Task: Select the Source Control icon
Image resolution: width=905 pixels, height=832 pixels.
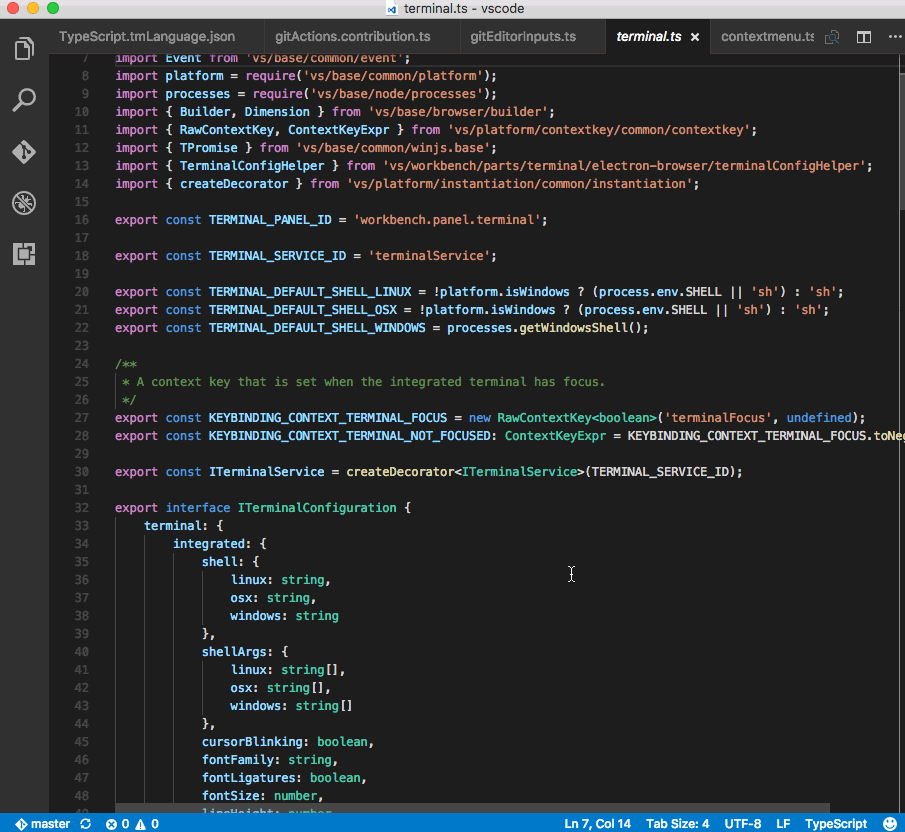Action: tap(24, 152)
